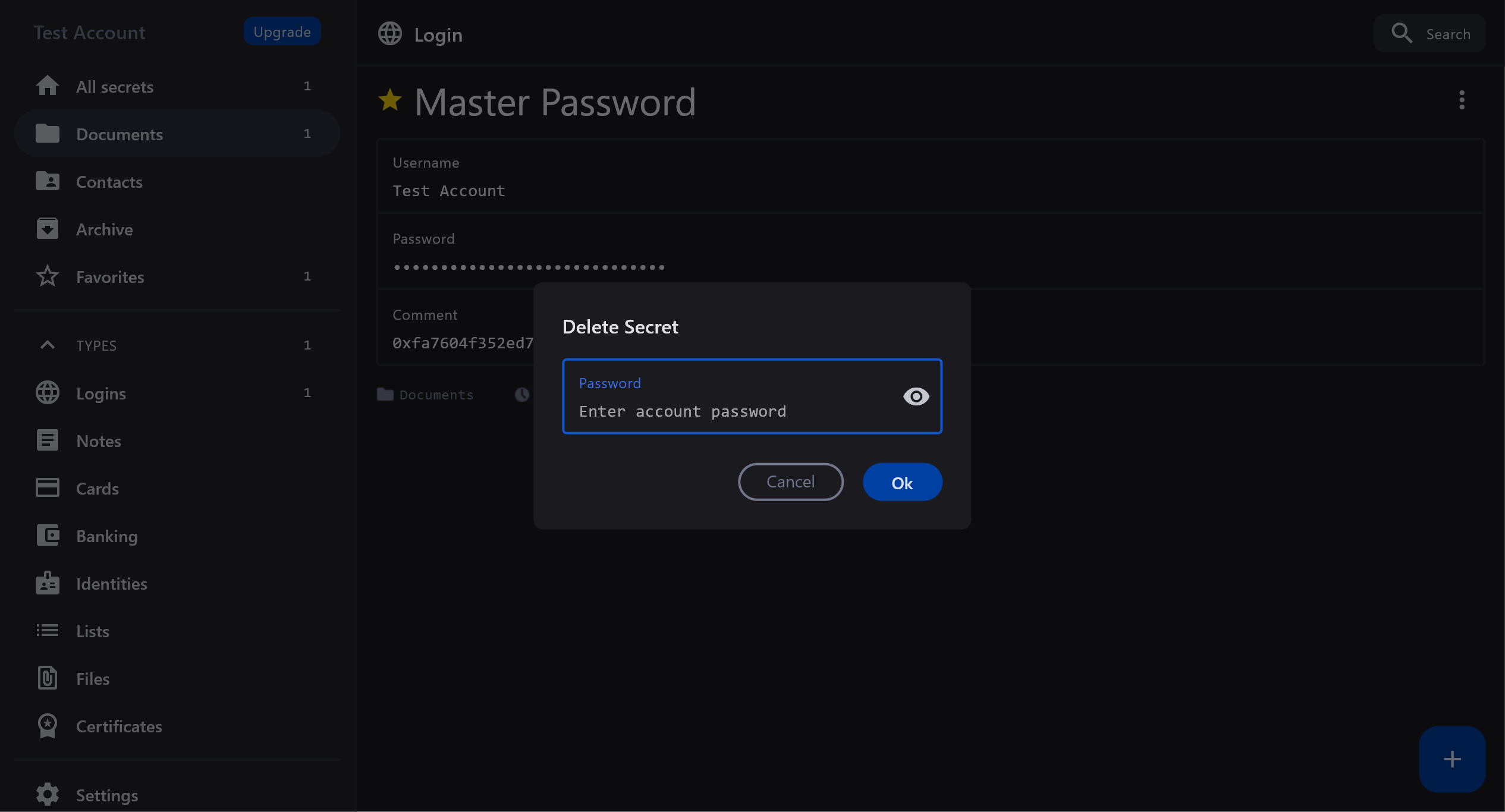The height and width of the screenshot is (812, 1505).
Task: Cancel the Delete Secret dialog
Action: [790, 482]
